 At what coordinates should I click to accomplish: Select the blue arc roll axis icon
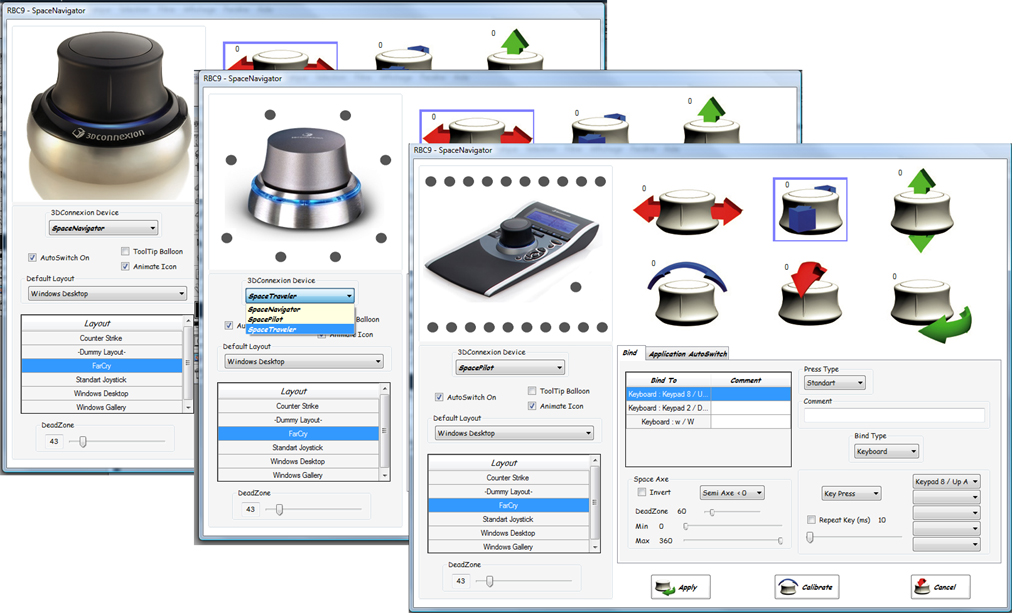687,293
